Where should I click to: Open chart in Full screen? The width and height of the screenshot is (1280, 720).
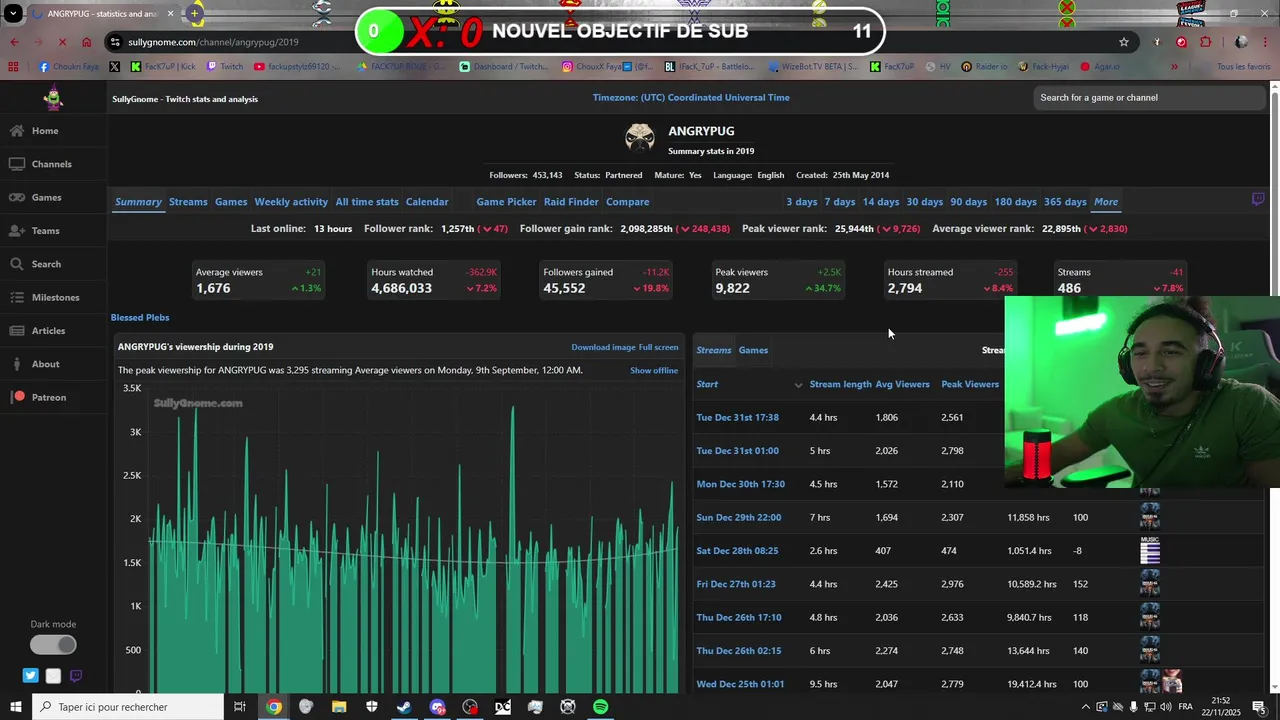tap(659, 347)
